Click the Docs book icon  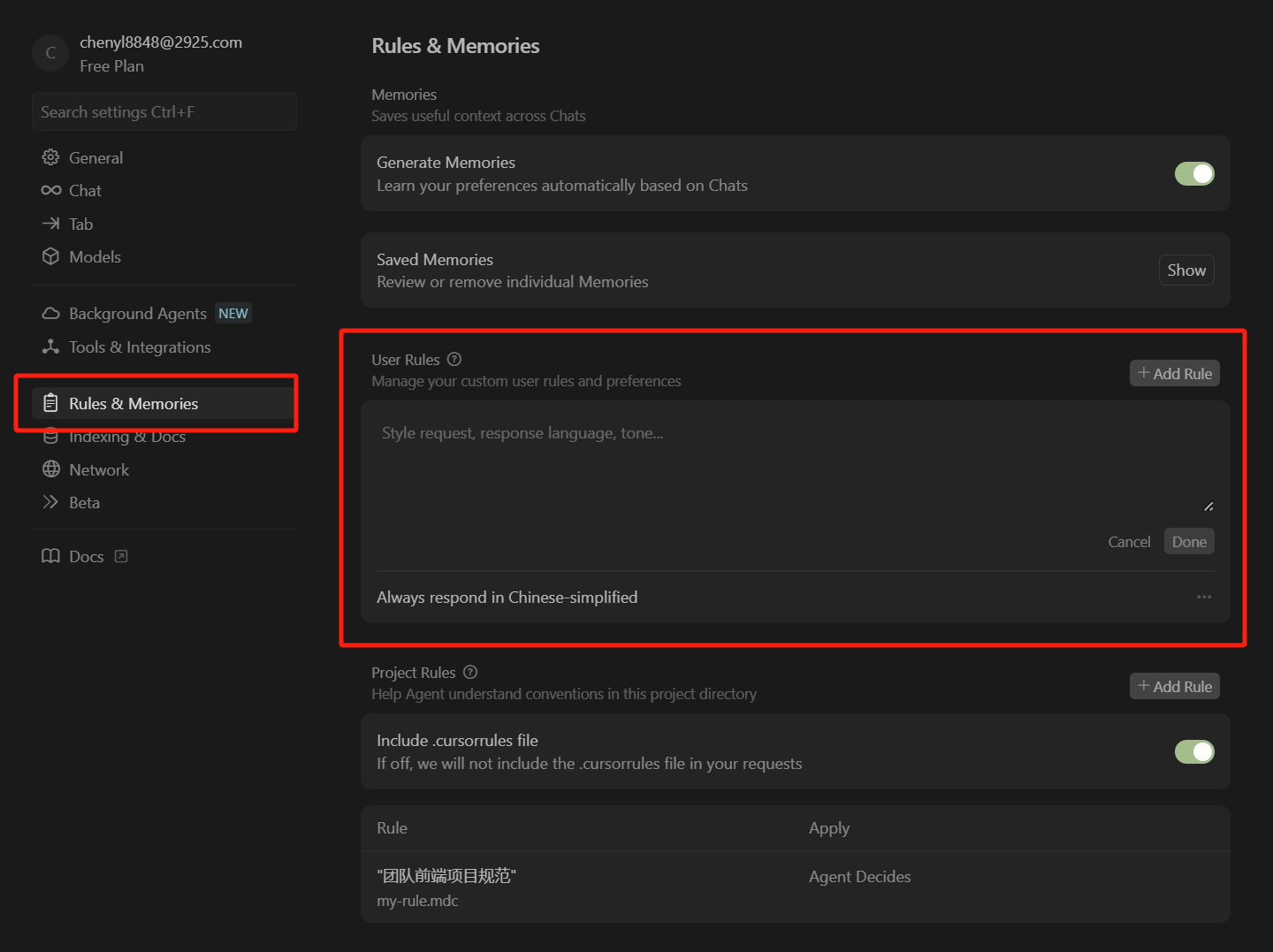(x=50, y=556)
